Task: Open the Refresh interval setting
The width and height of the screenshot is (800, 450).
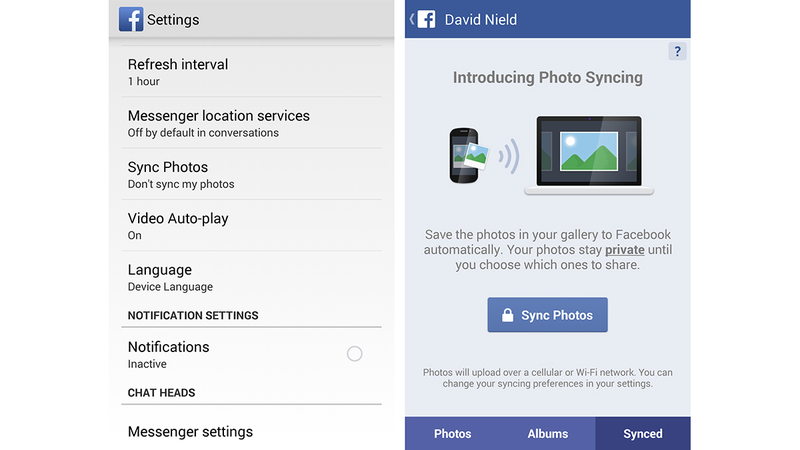Action: (x=251, y=72)
